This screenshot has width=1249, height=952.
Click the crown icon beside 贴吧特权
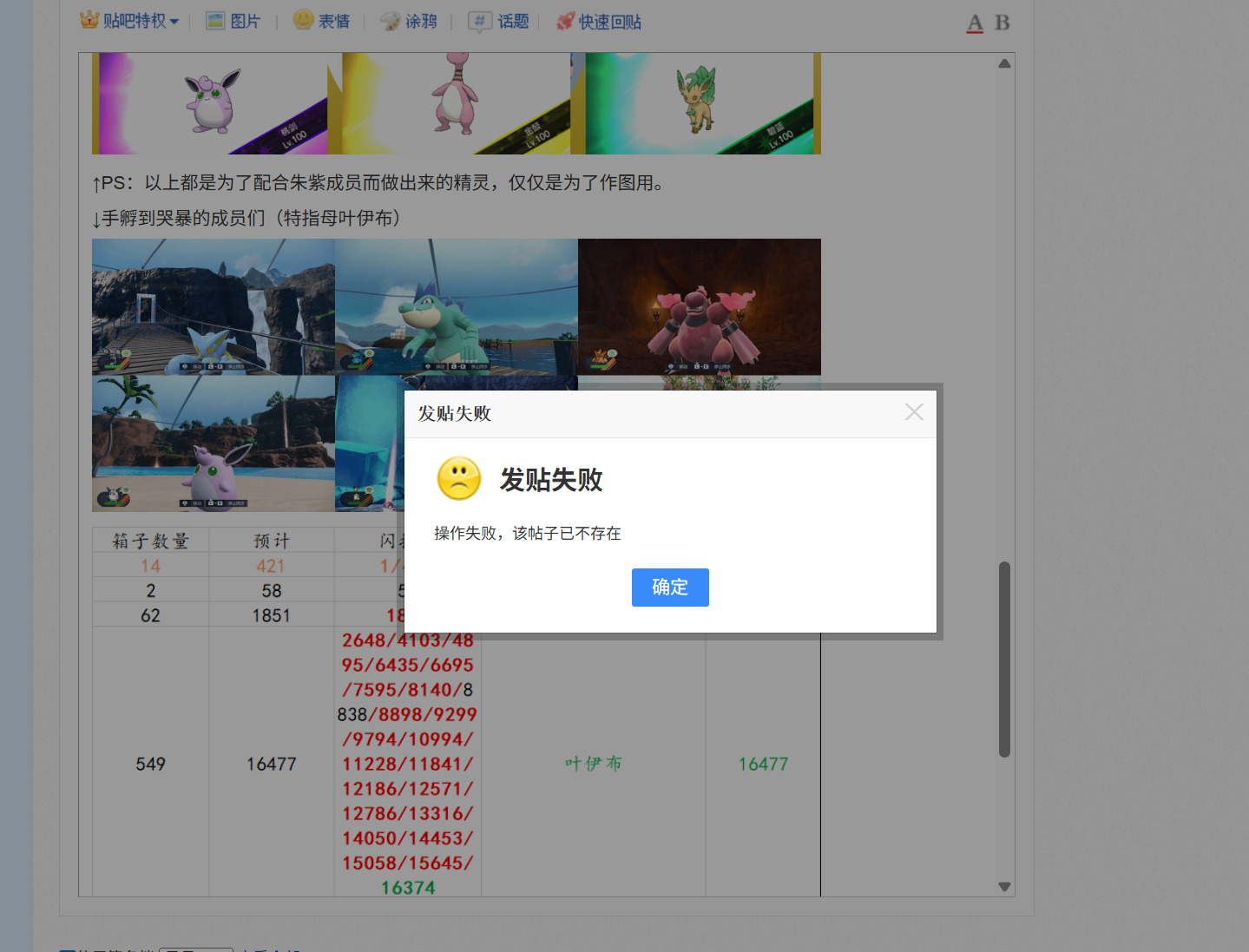click(x=89, y=20)
